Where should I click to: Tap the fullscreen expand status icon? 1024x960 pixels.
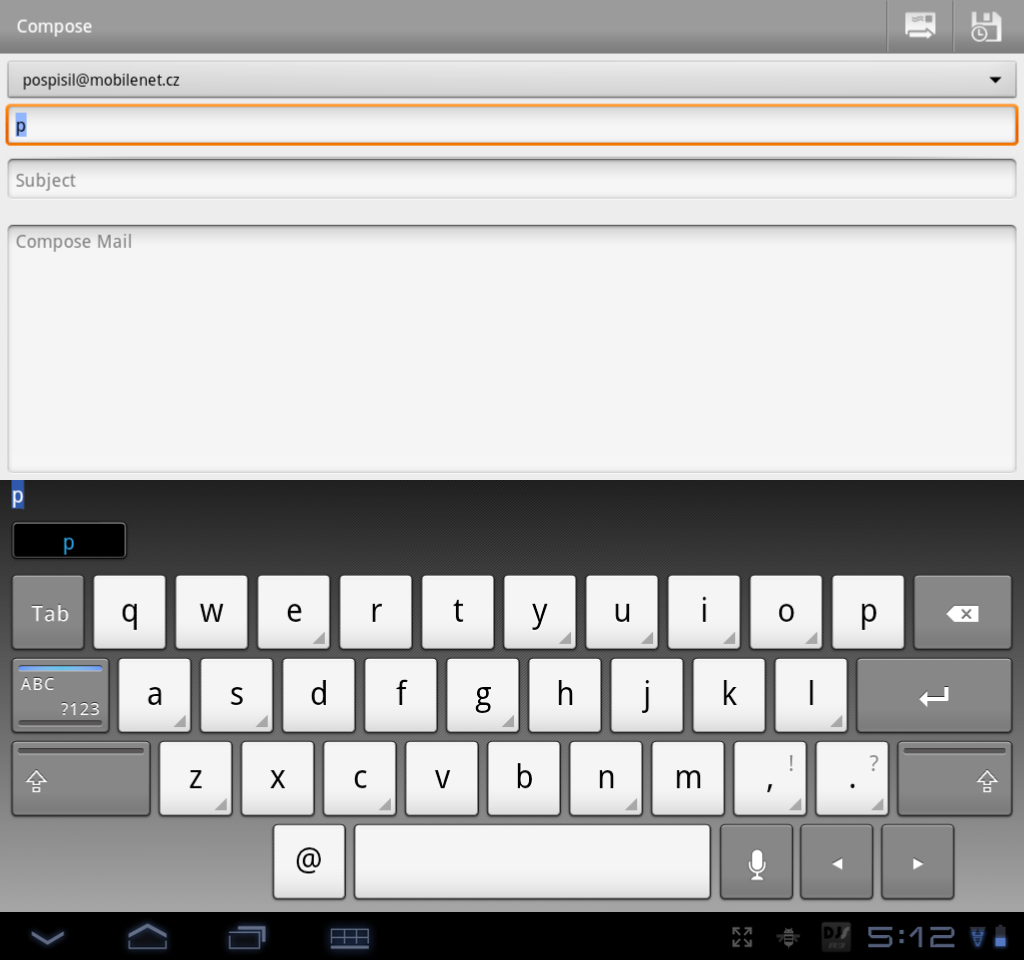click(741, 938)
